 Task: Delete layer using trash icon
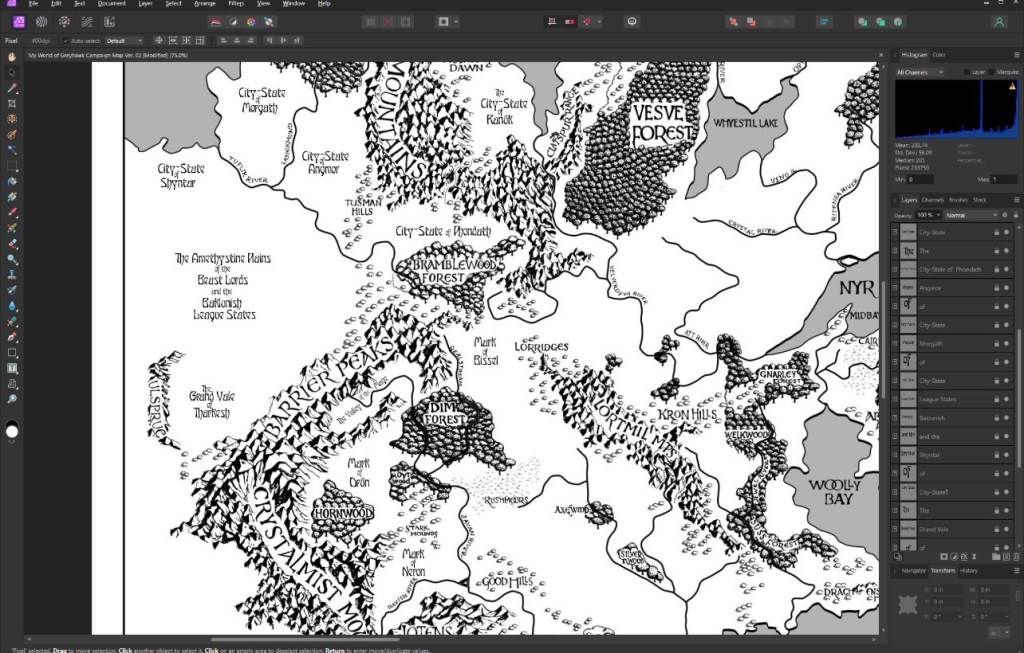(x=1016, y=557)
